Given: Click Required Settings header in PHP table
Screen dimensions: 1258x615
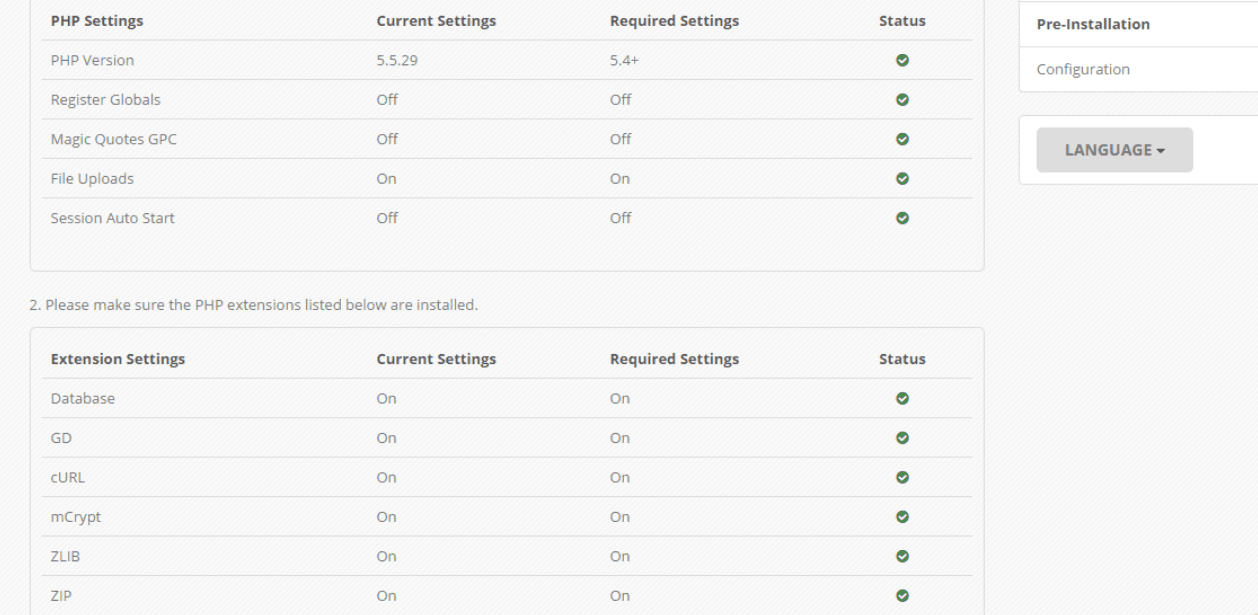Looking at the screenshot, I should pyautogui.click(x=674, y=21).
